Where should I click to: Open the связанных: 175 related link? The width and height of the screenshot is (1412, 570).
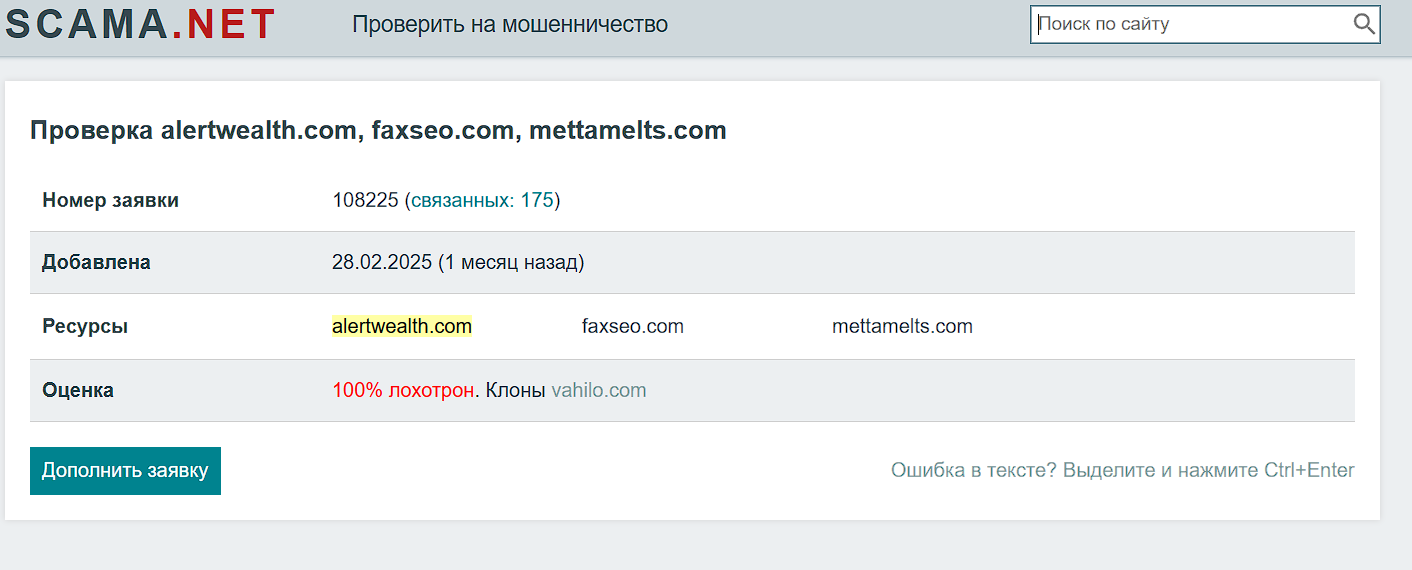pos(482,200)
